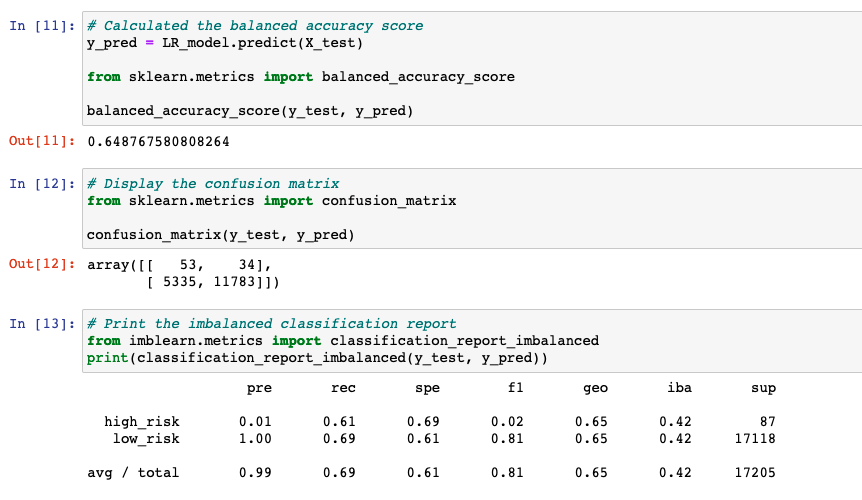
Task: Click the 'iba' column header
Action: tap(679, 388)
